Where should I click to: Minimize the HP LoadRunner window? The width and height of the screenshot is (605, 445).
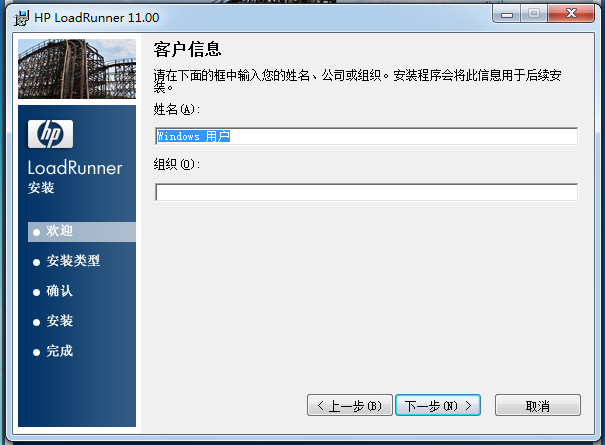point(507,14)
